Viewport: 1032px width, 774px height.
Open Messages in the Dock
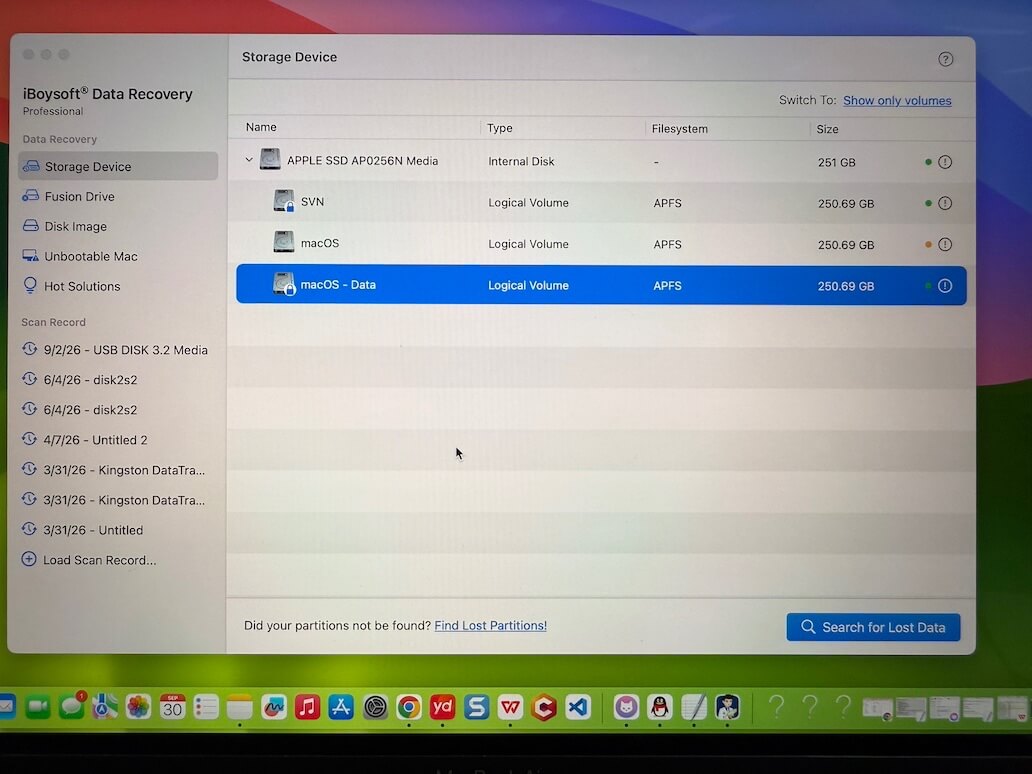coord(72,707)
